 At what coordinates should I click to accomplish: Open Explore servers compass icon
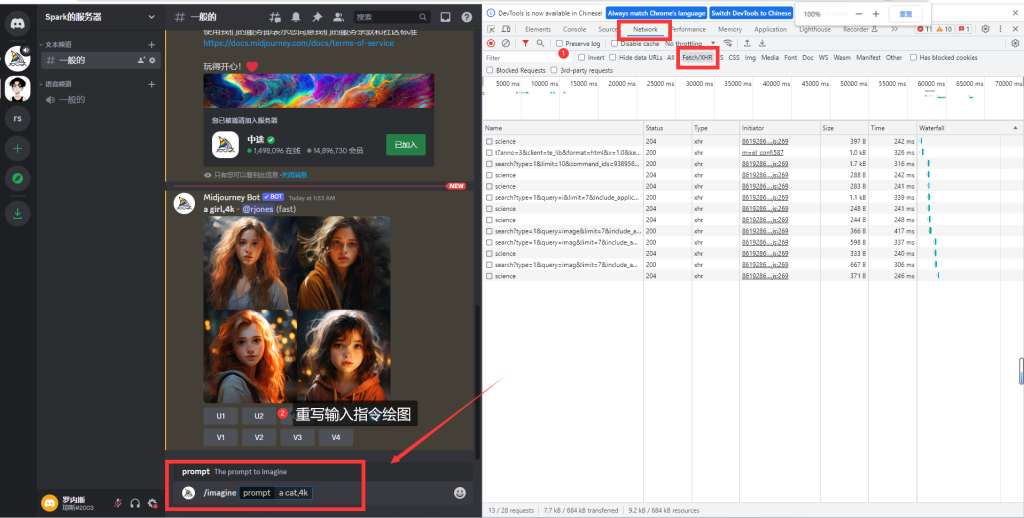(x=18, y=180)
